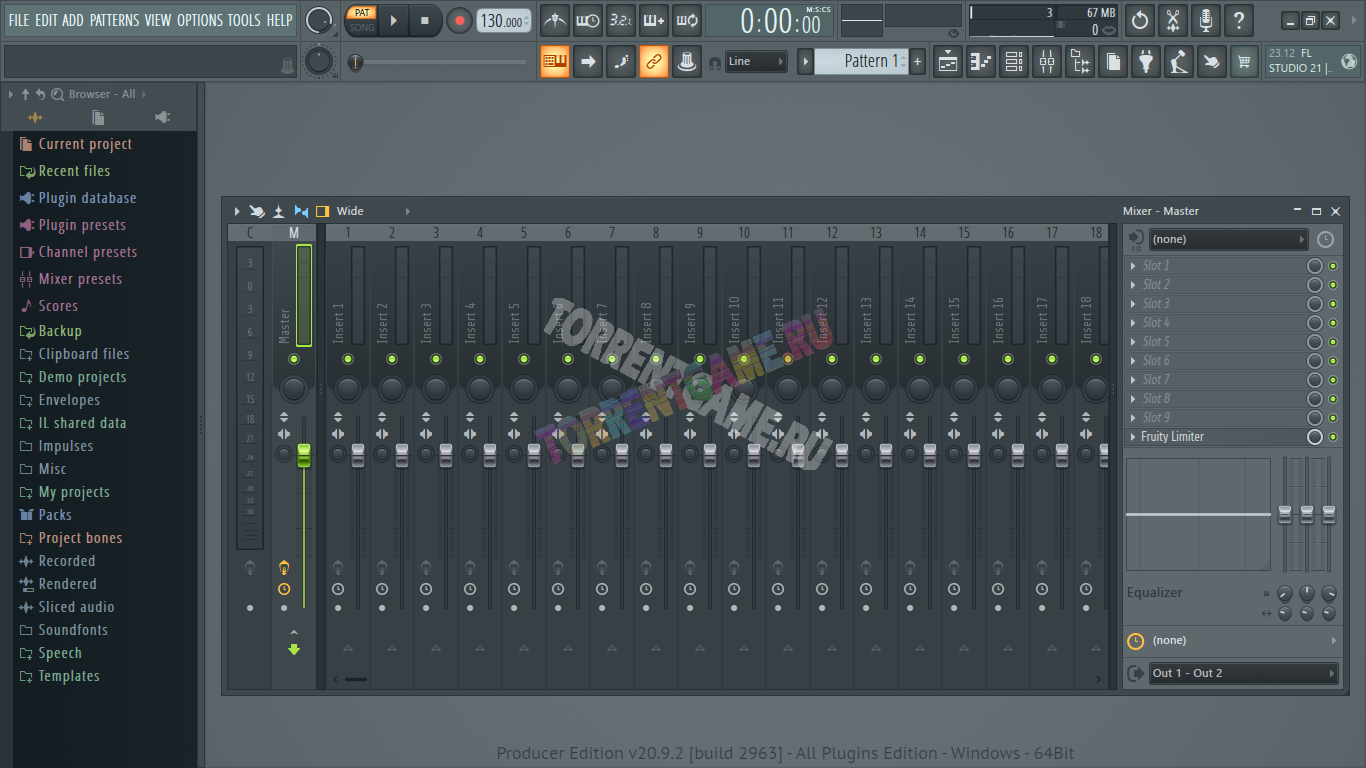
Task: Open the Line snap dropdown
Action: (756, 62)
